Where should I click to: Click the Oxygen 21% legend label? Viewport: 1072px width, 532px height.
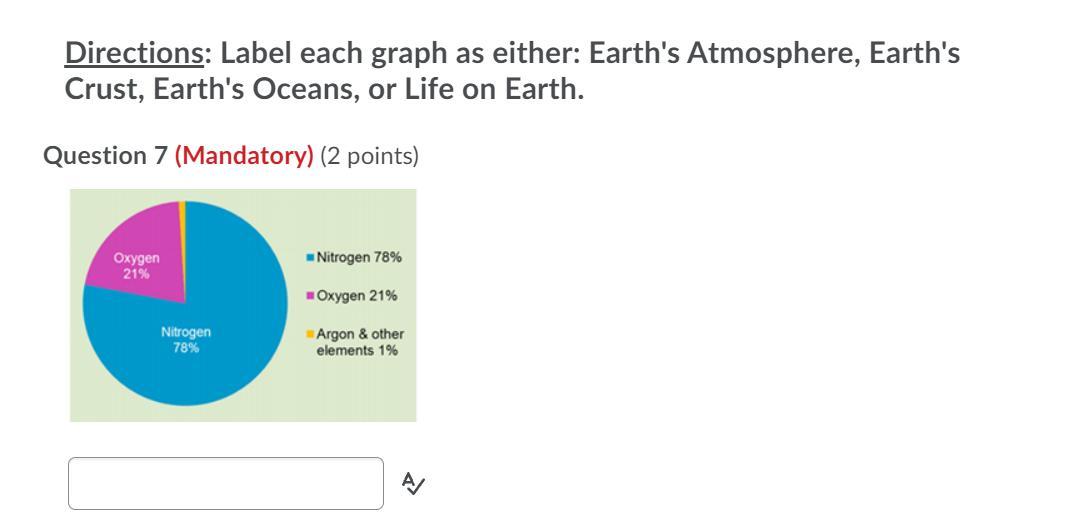point(357,296)
